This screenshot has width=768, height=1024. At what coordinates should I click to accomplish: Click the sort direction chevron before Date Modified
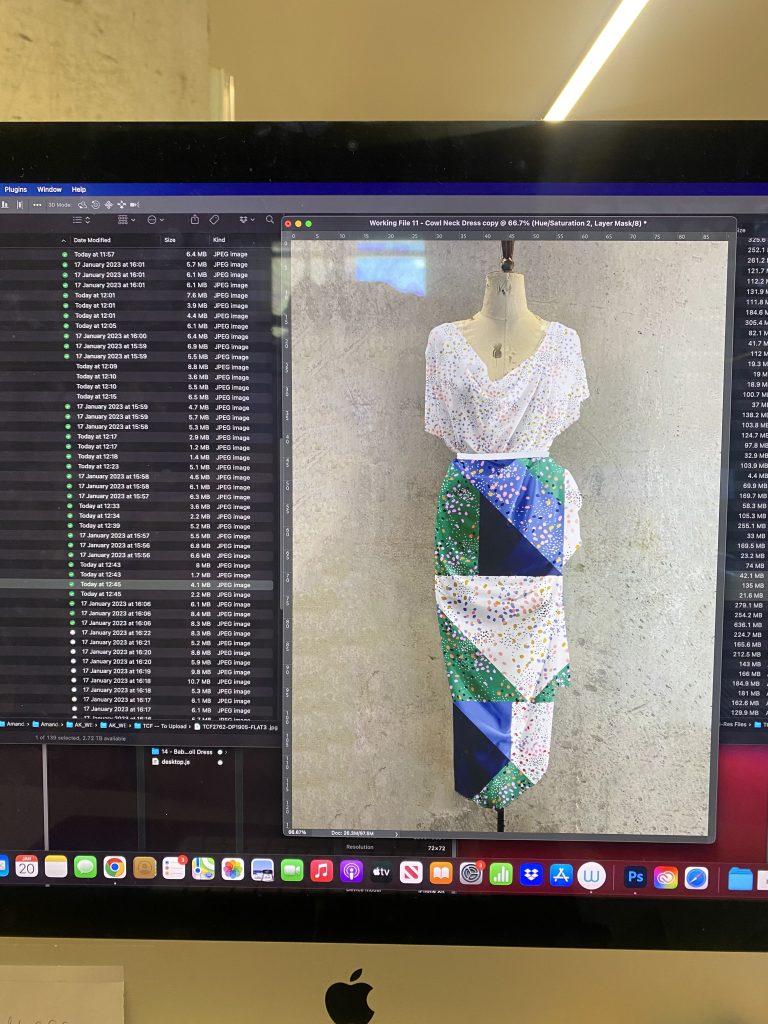(63, 240)
